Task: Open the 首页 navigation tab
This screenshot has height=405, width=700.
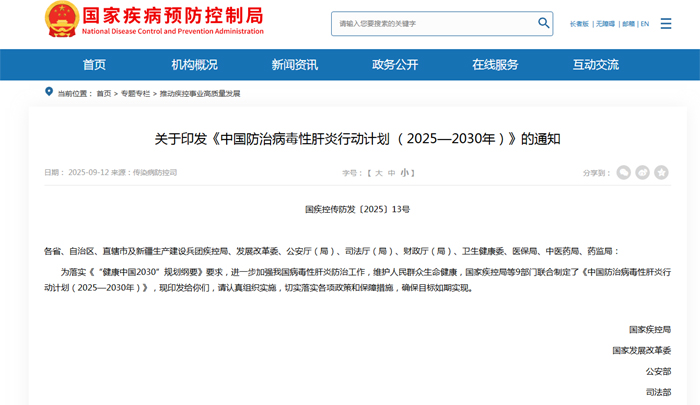Action: [94, 65]
